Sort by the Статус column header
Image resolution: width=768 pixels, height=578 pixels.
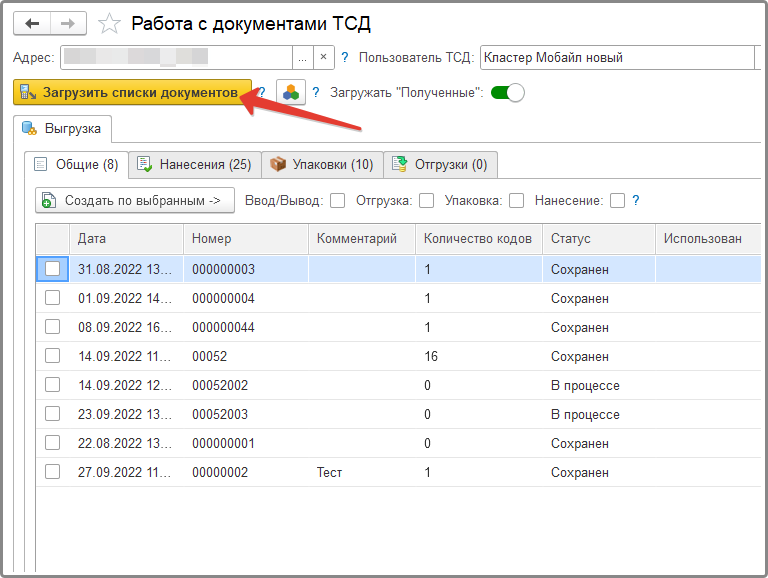click(599, 239)
